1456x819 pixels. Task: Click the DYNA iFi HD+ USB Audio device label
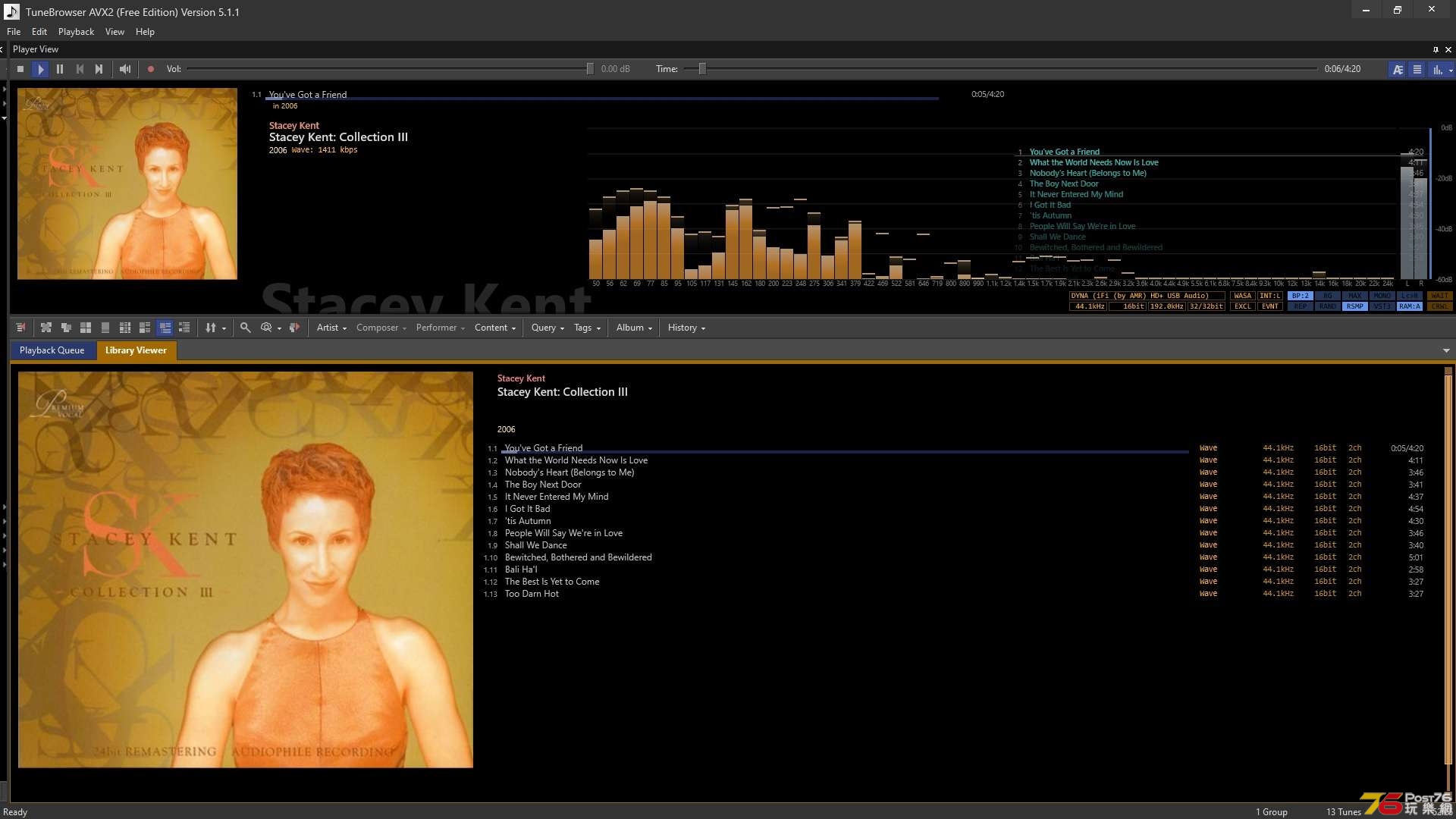[1147, 296]
